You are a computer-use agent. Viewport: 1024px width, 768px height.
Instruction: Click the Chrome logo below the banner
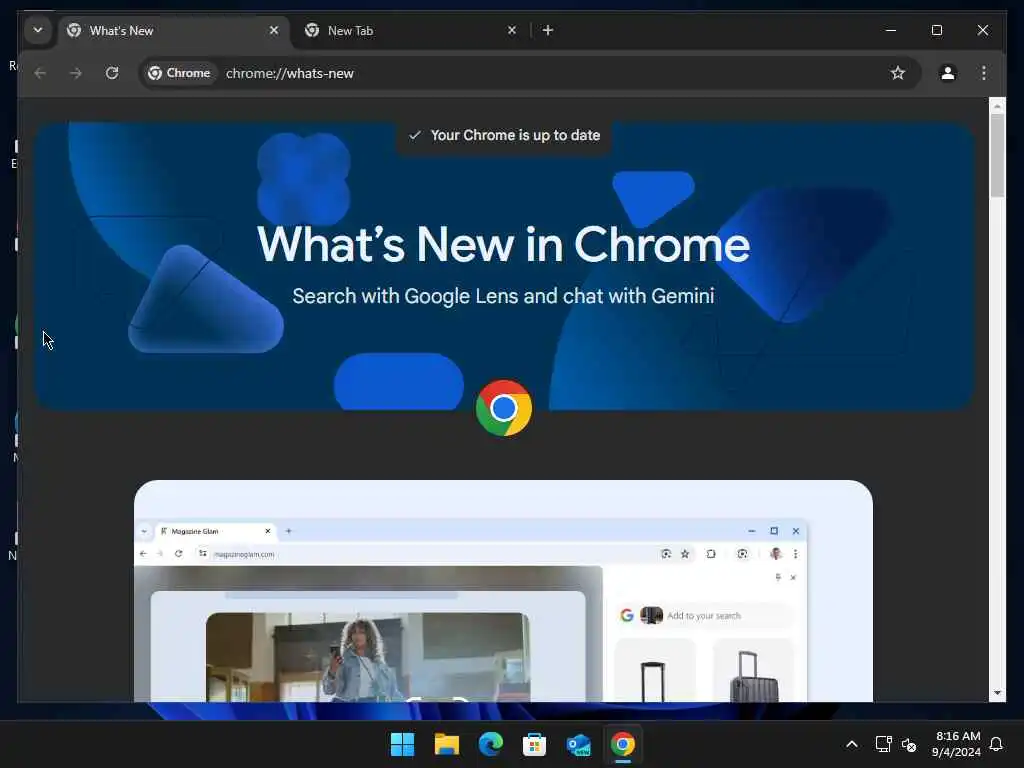504,408
